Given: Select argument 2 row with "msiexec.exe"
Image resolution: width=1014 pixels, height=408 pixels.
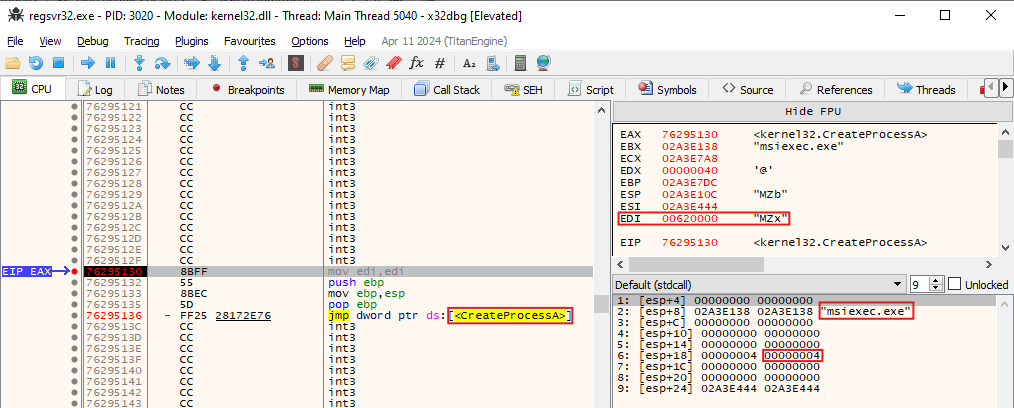Looking at the screenshot, I should point(805,312).
